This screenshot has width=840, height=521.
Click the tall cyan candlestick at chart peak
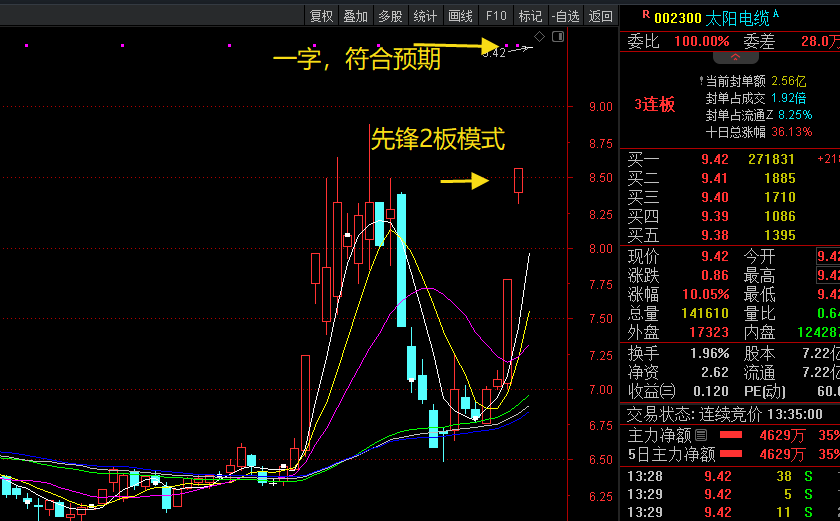(x=401, y=261)
